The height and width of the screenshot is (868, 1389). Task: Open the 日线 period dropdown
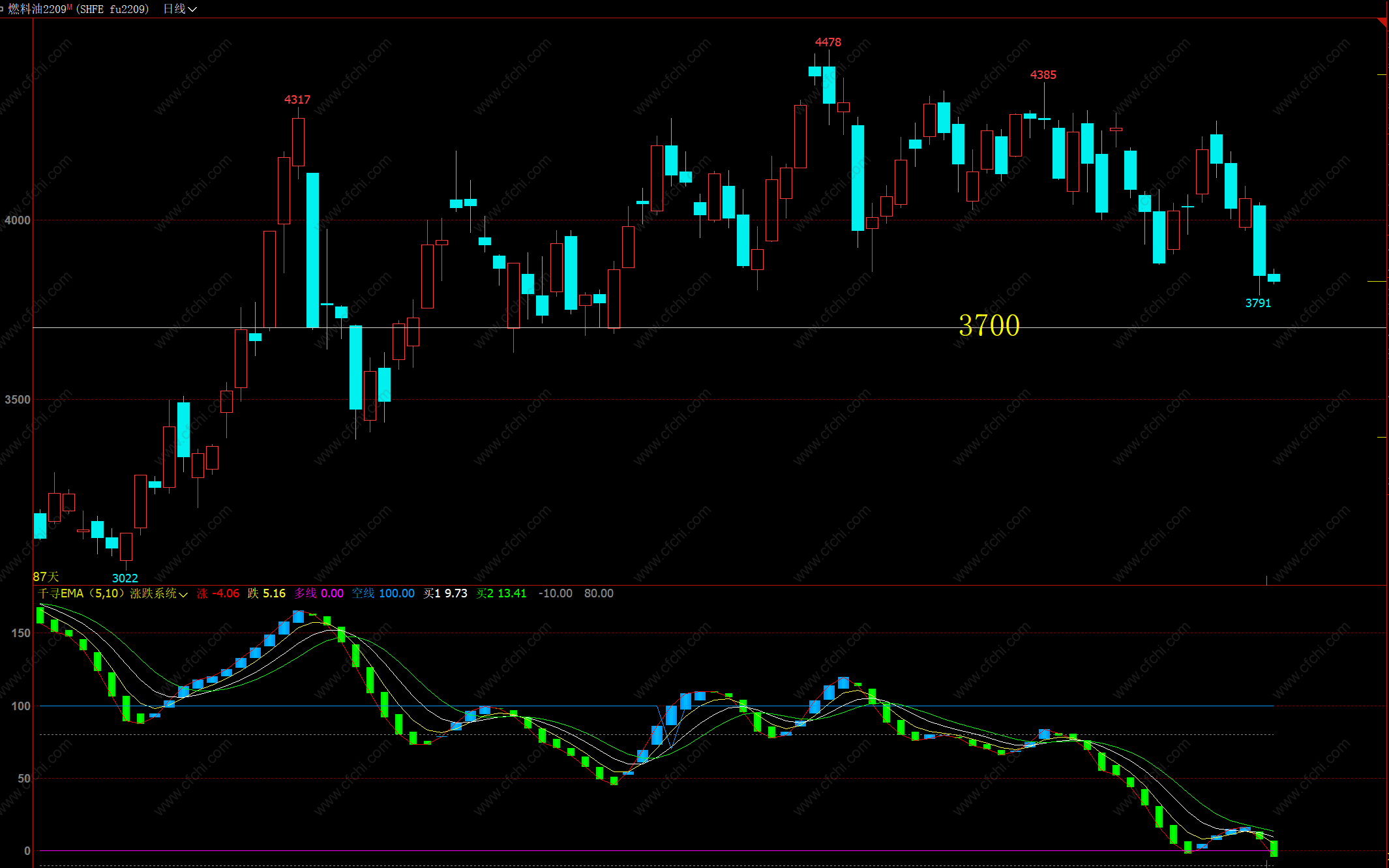click(x=180, y=9)
